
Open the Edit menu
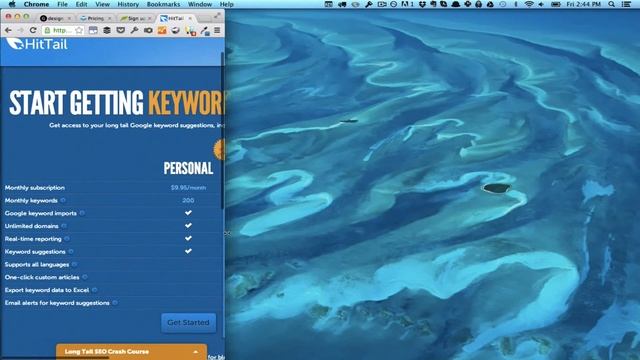pyautogui.click(x=81, y=4)
